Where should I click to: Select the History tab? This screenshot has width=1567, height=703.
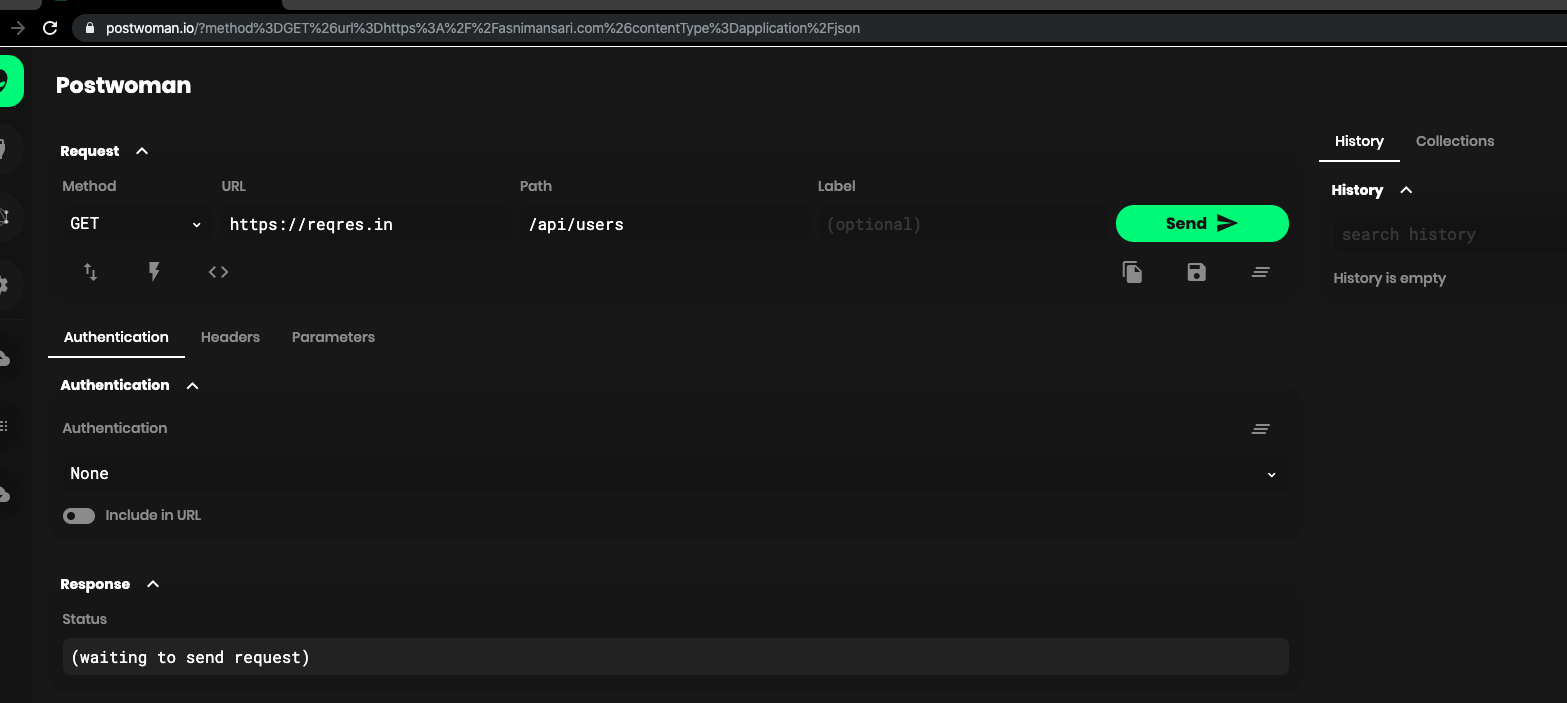point(1359,141)
